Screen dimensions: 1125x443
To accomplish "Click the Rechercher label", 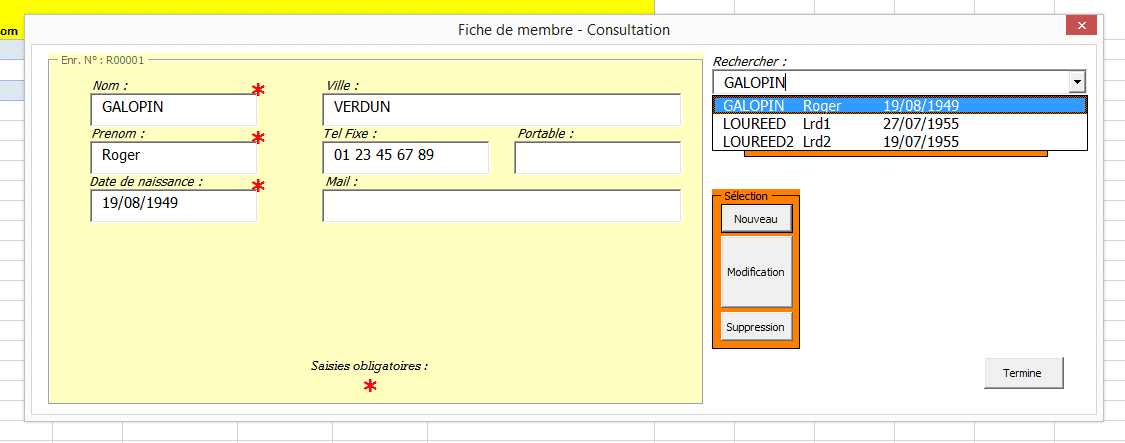I will tap(750, 62).
